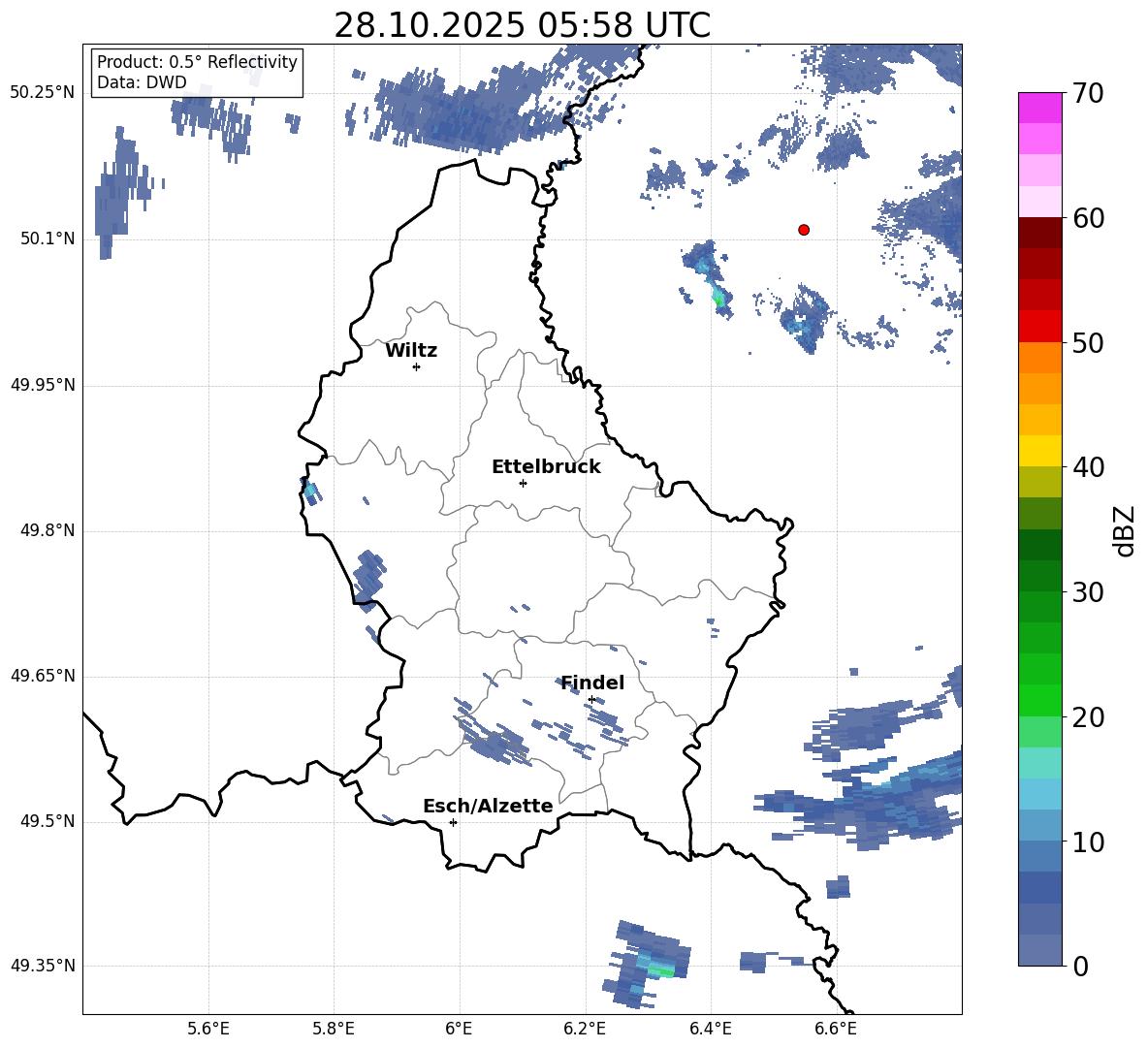Click the colorbar tick label 30
The width and height of the screenshot is (1148, 1048).
click(x=1088, y=592)
